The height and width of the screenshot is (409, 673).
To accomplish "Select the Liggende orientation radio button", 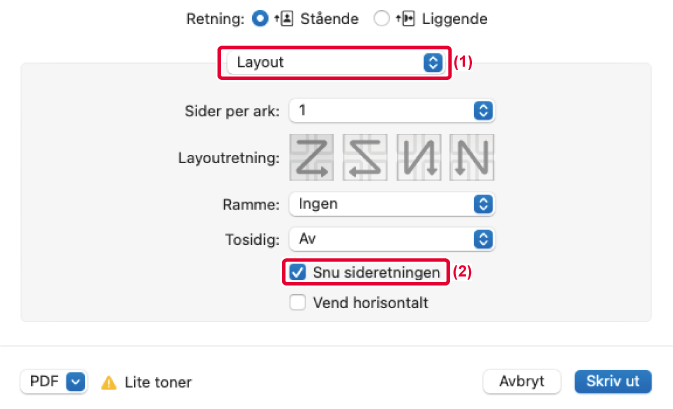I will [x=380, y=19].
